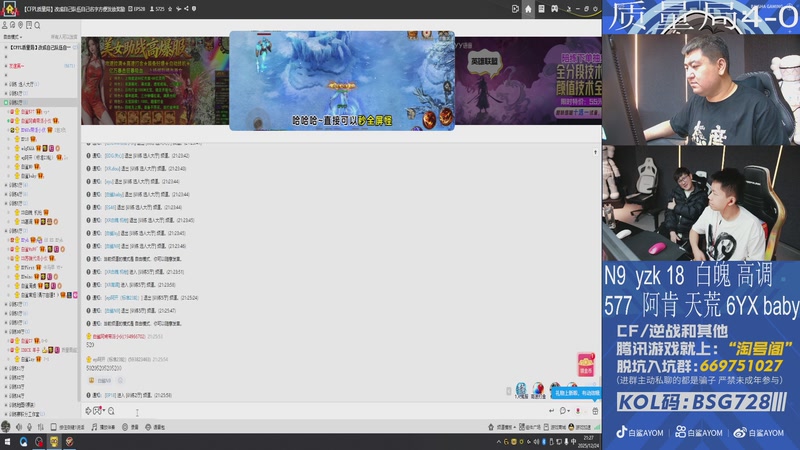The image size is (800, 450).
Task: Click the star favorite channel icon
Action: (x=170, y=9)
